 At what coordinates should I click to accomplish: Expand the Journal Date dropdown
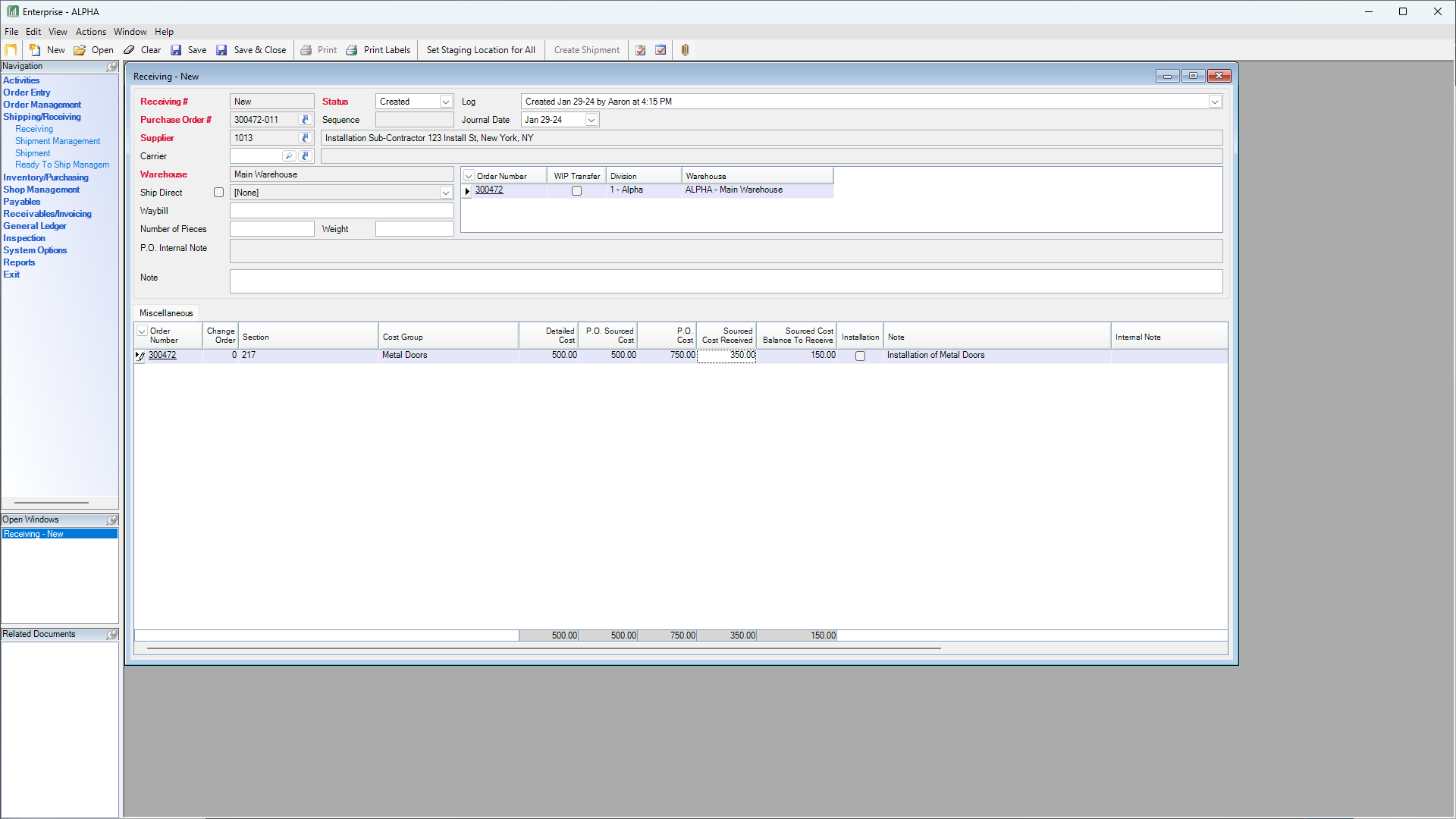[591, 120]
